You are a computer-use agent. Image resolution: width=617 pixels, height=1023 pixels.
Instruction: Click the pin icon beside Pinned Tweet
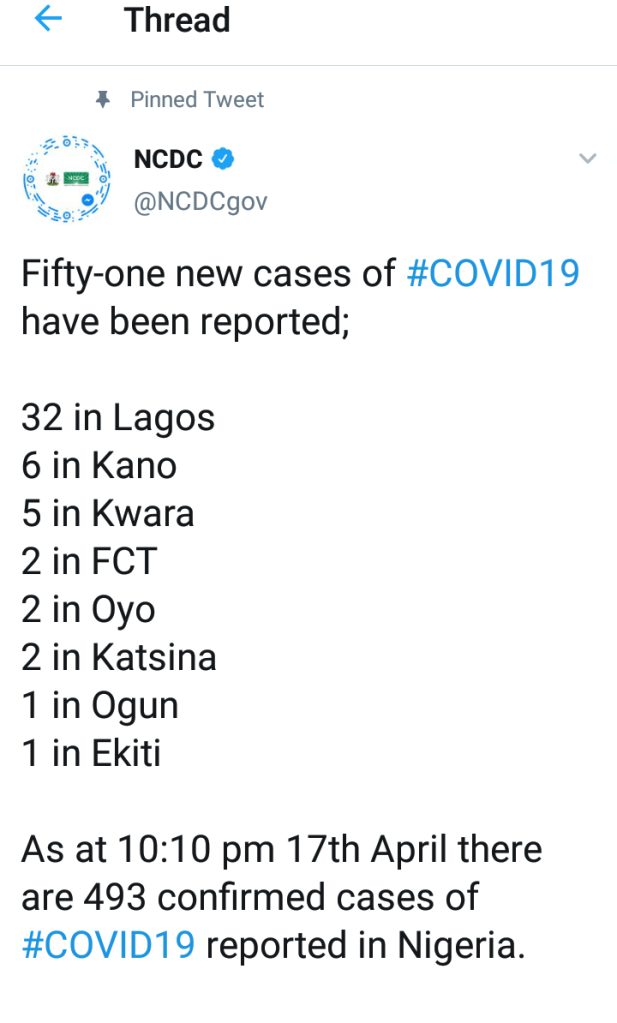tap(102, 100)
